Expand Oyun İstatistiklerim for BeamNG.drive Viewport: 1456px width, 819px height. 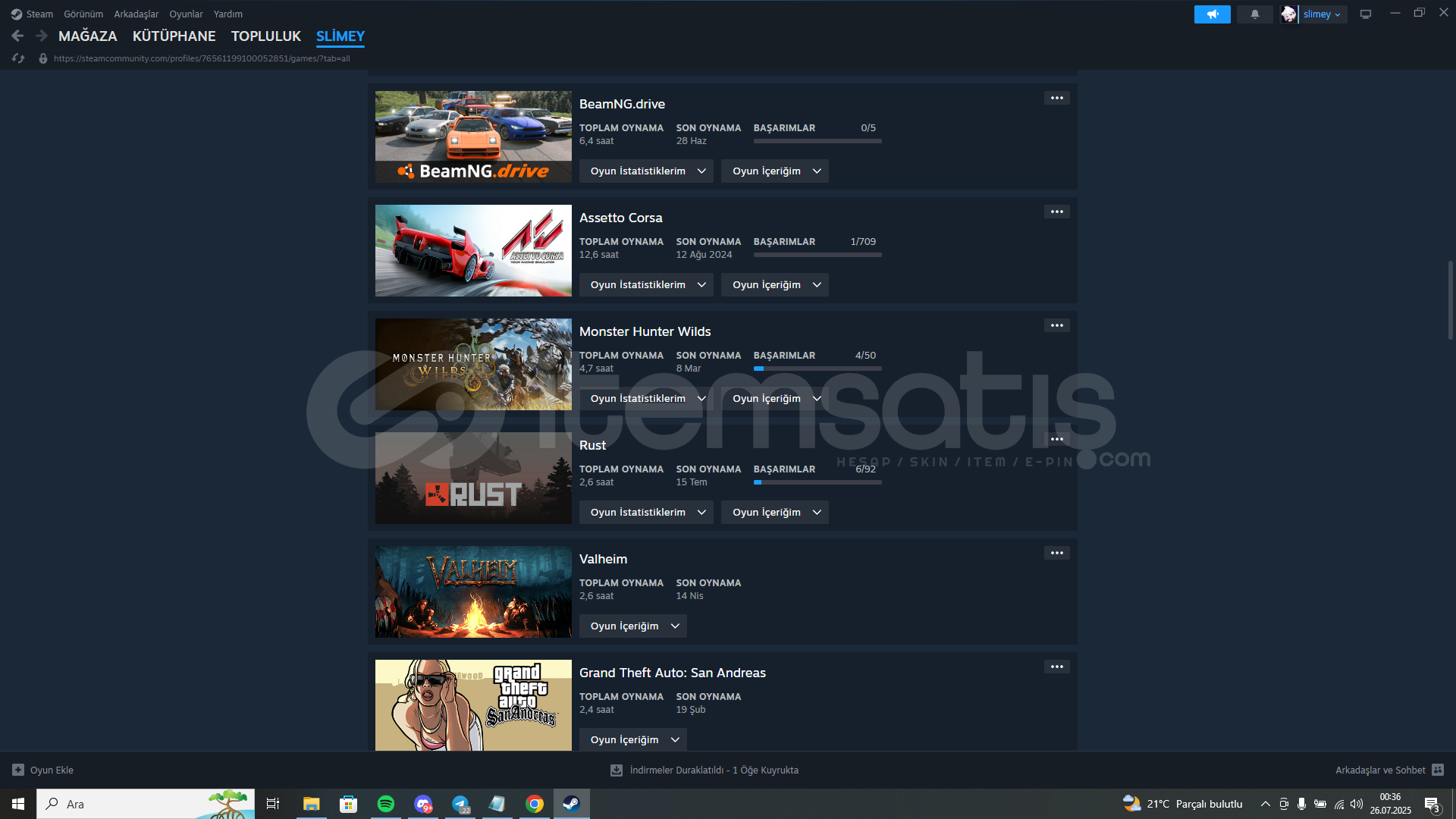click(646, 171)
